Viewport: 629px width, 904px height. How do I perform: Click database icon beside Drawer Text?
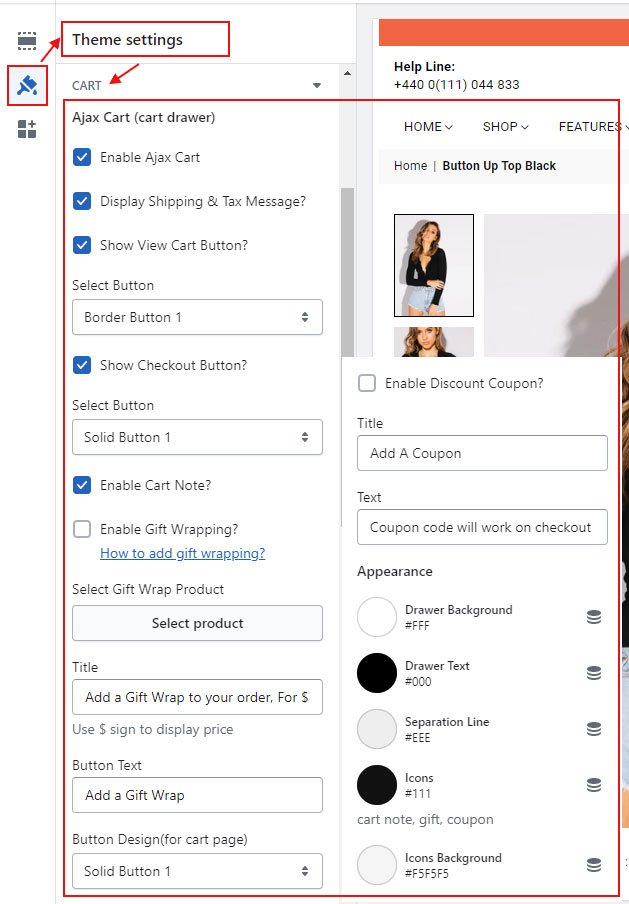click(x=594, y=674)
